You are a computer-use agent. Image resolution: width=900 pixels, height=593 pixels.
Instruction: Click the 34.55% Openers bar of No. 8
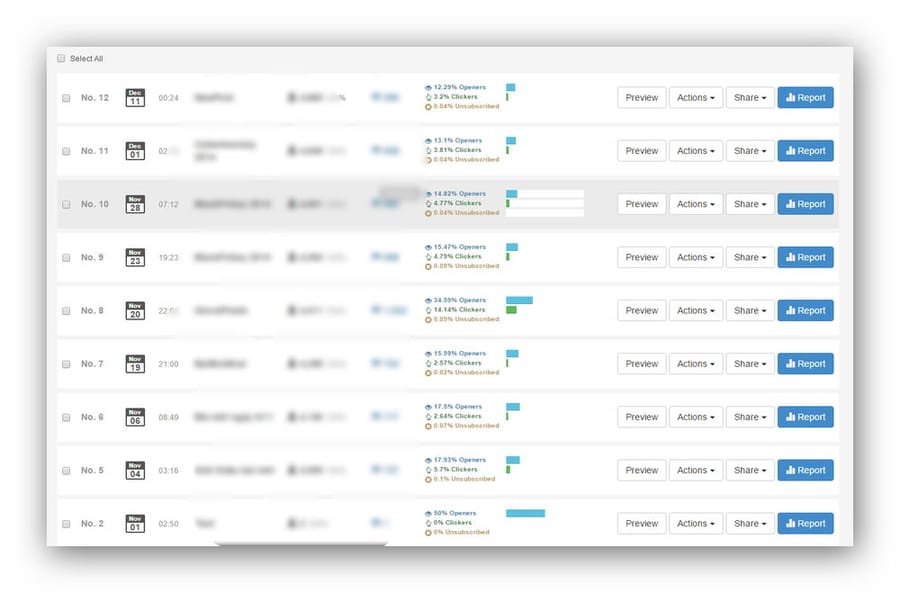pyautogui.click(x=519, y=300)
